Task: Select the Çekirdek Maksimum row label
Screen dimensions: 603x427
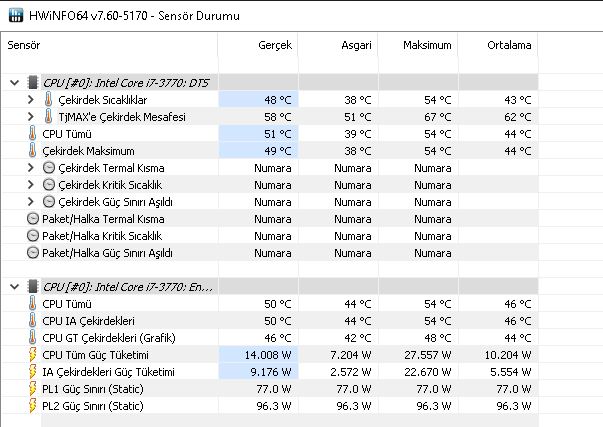Action: point(88,151)
